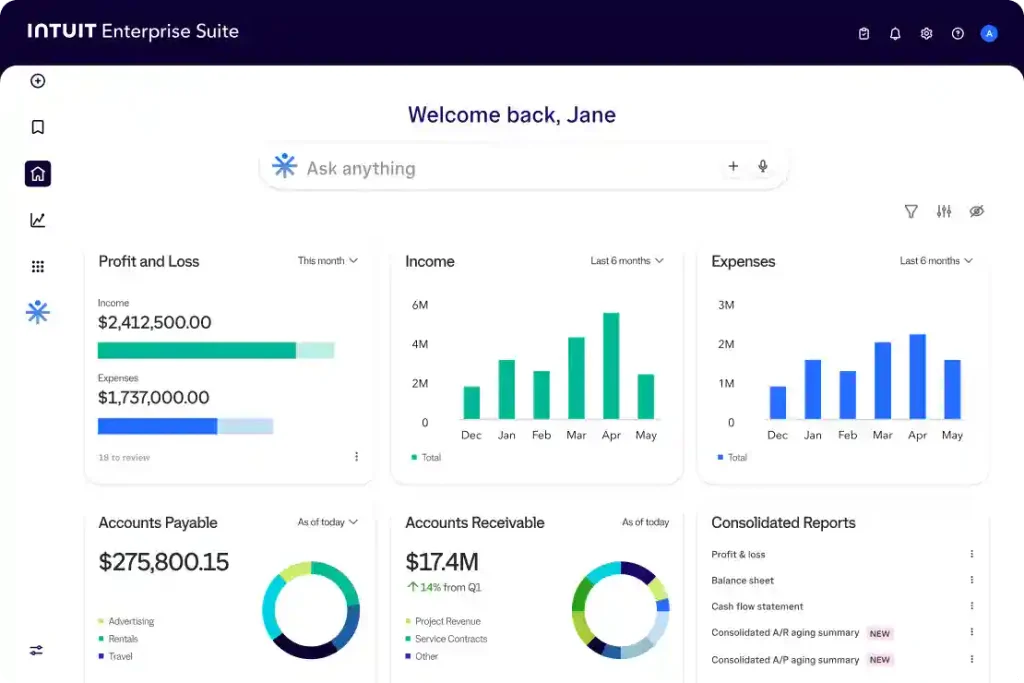Go to Home icon in sidebar
This screenshot has width=1024, height=683.
click(38, 174)
